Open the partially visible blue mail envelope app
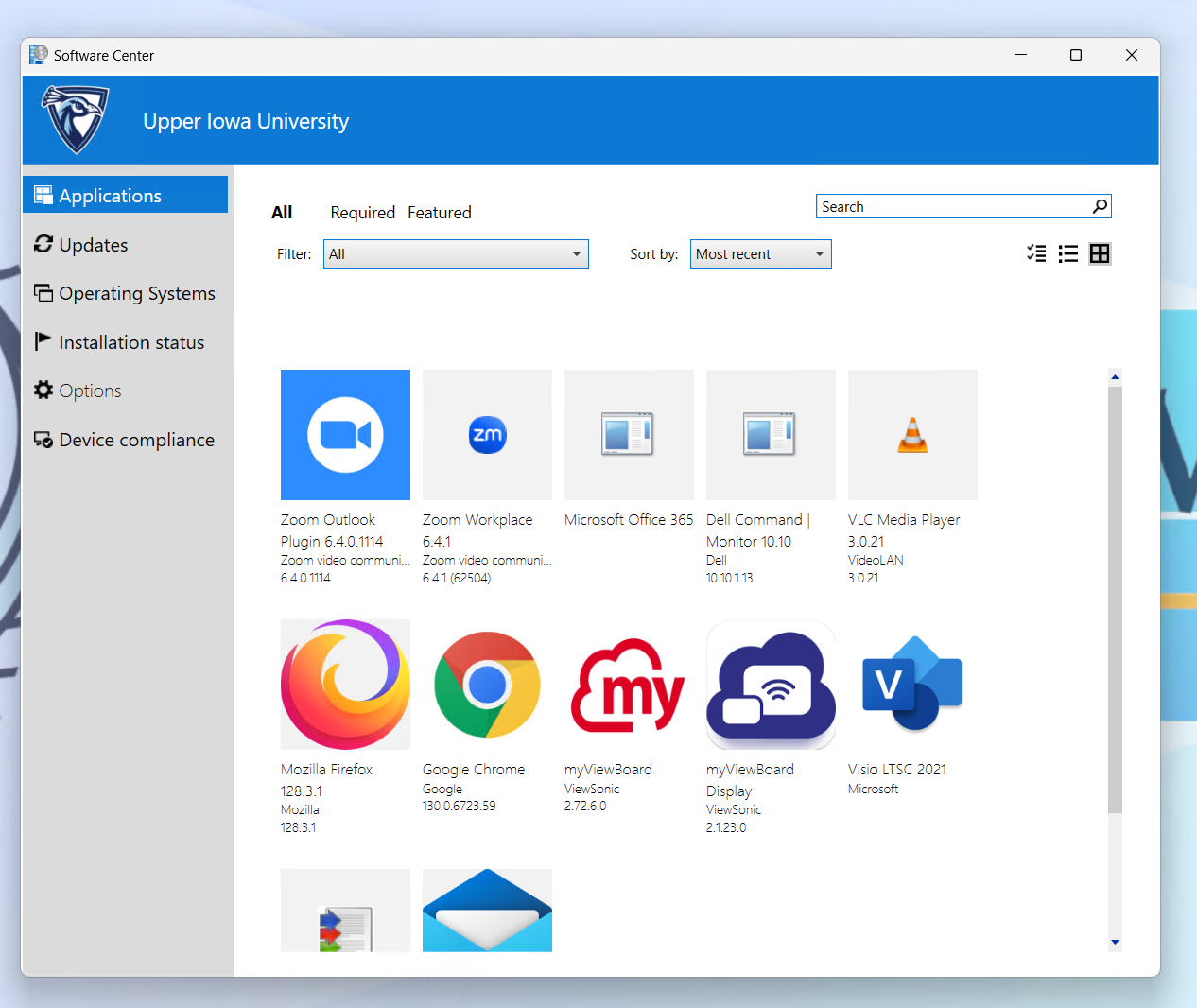This screenshot has height=1008, width=1197. tap(487, 911)
